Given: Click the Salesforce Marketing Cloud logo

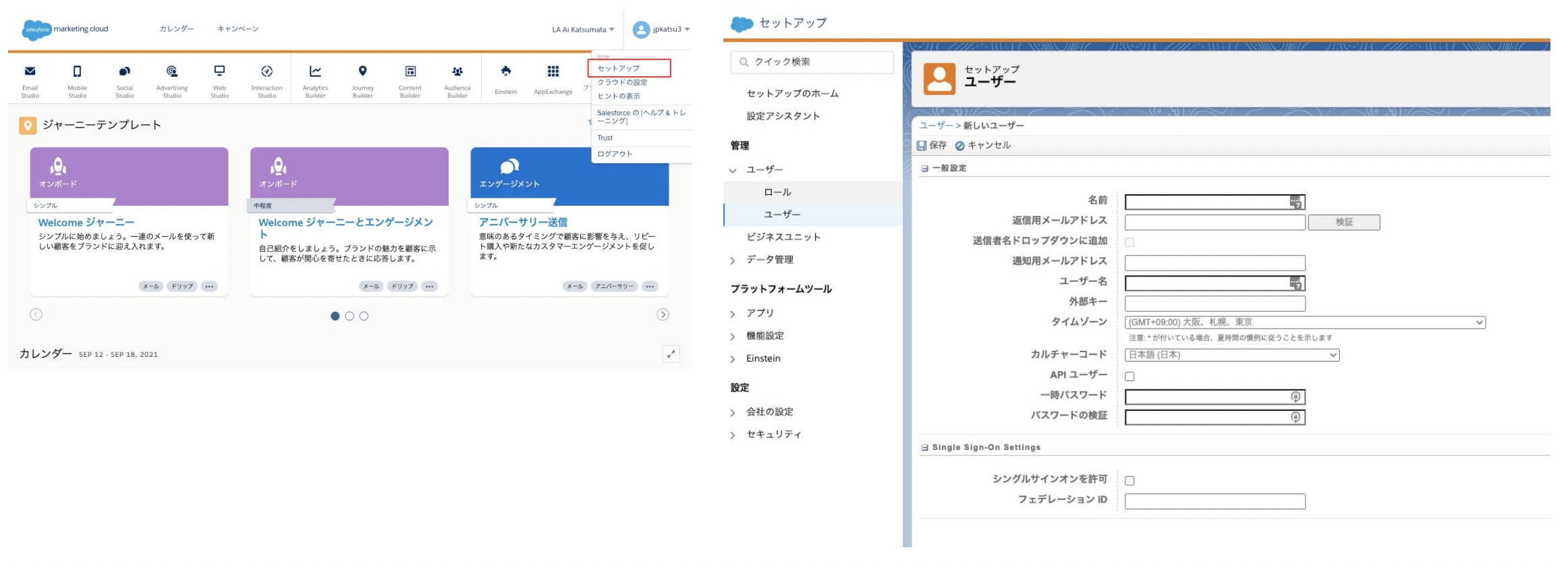Looking at the screenshot, I should 65,30.
